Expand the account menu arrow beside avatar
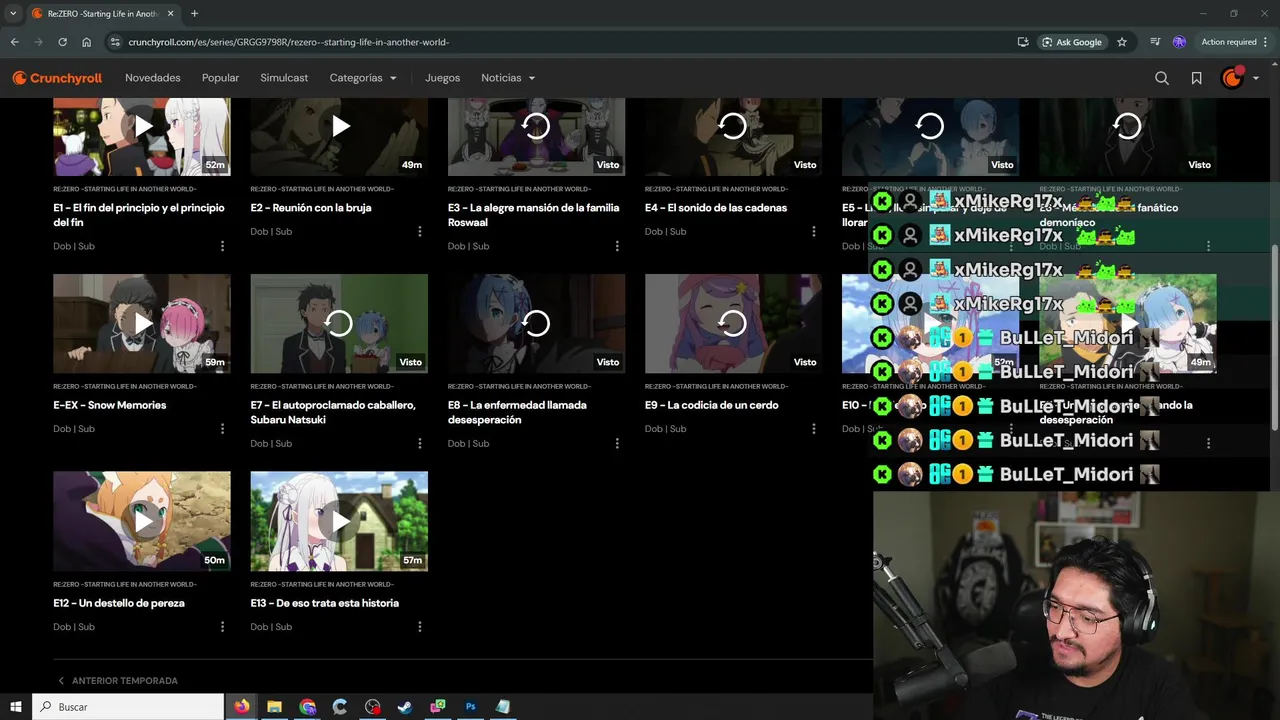This screenshot has height=720, width=1280. click(x=1256, y=78)
